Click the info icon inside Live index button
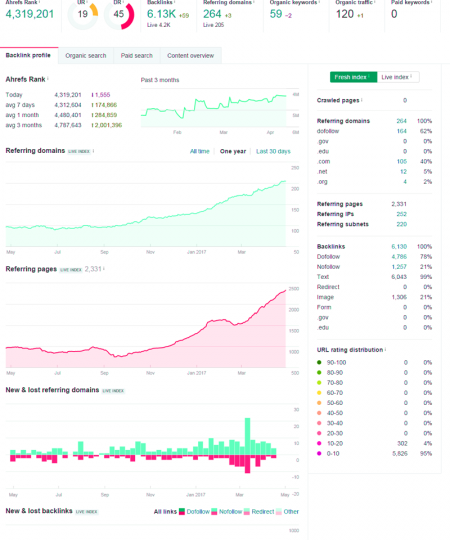Screen dimensions: 450x540 point(411,76)
